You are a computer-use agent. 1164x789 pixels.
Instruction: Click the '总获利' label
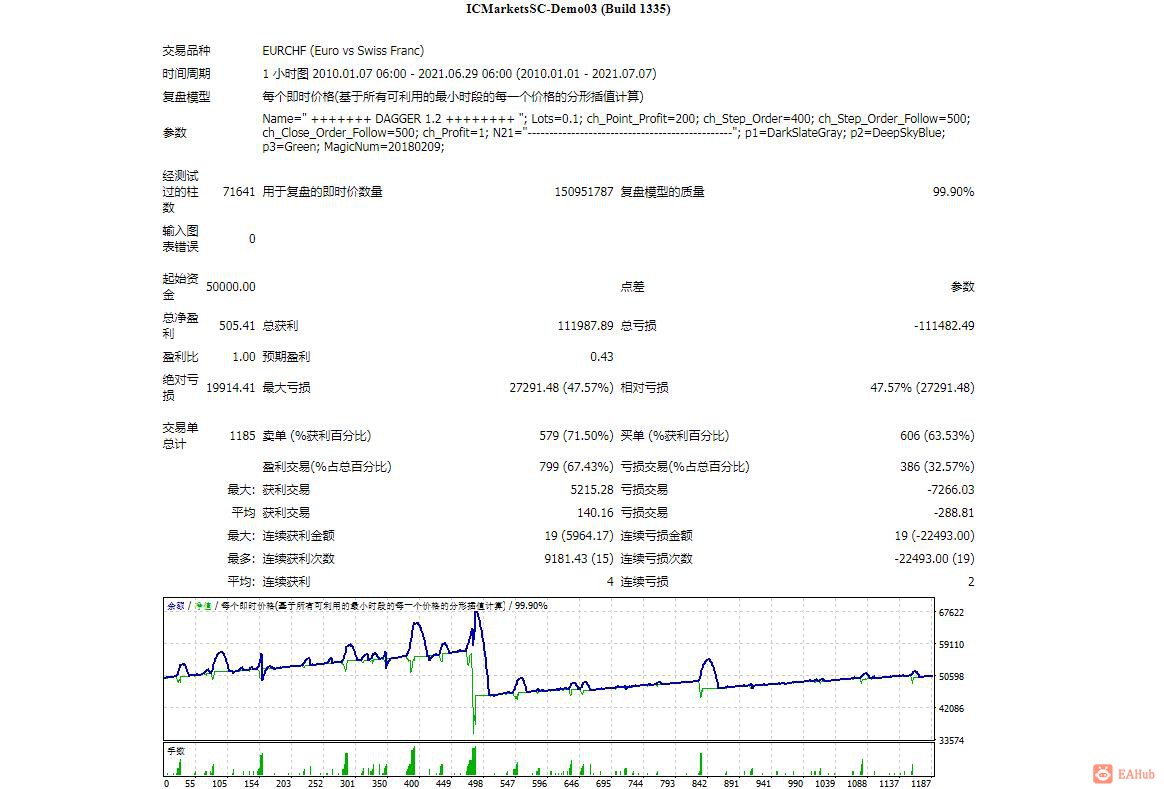[x=280, y=326]
